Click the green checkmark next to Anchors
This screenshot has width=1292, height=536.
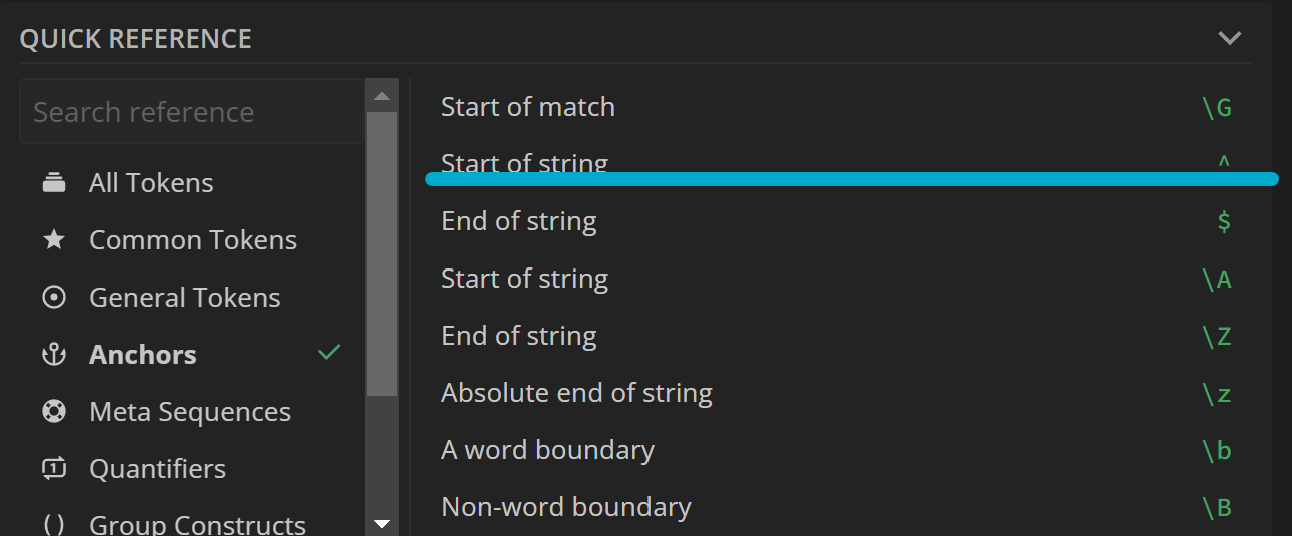pos(329,353)
